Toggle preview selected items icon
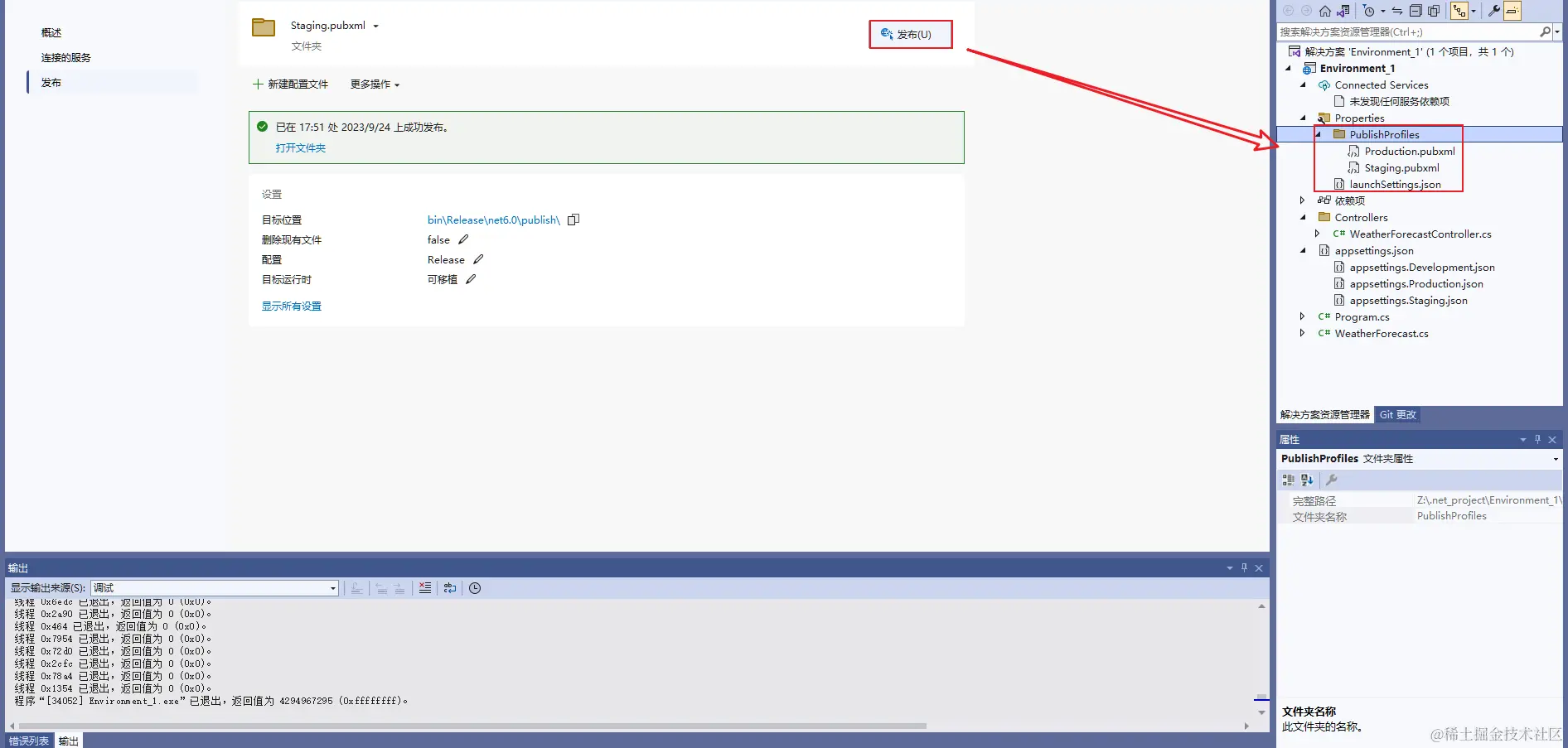1568x748 pixels. point(1512,11)
